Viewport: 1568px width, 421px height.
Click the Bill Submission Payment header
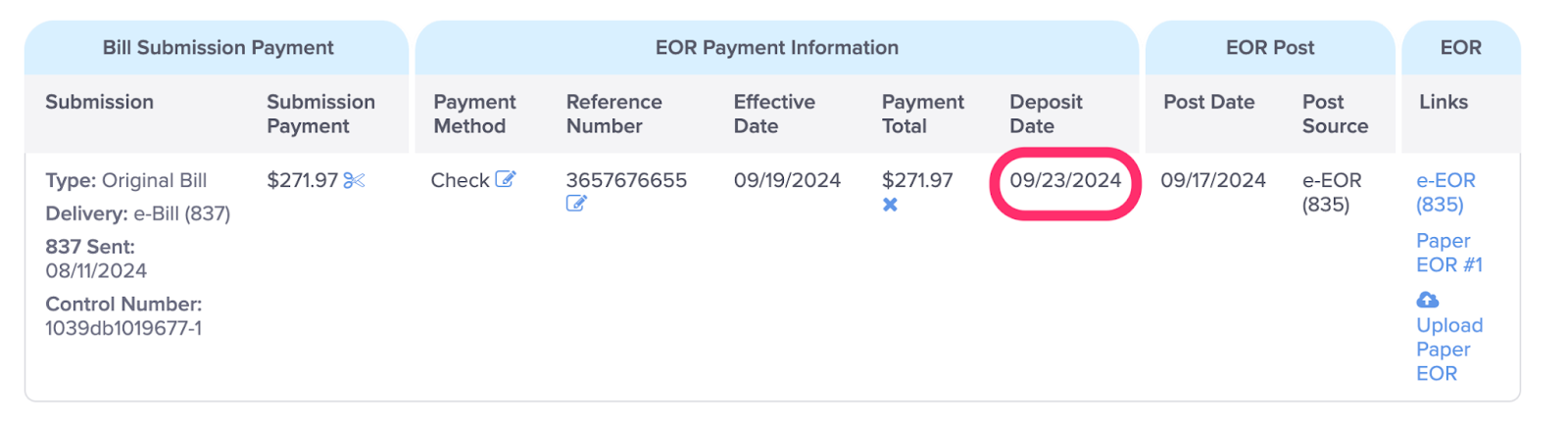point(218,47)
